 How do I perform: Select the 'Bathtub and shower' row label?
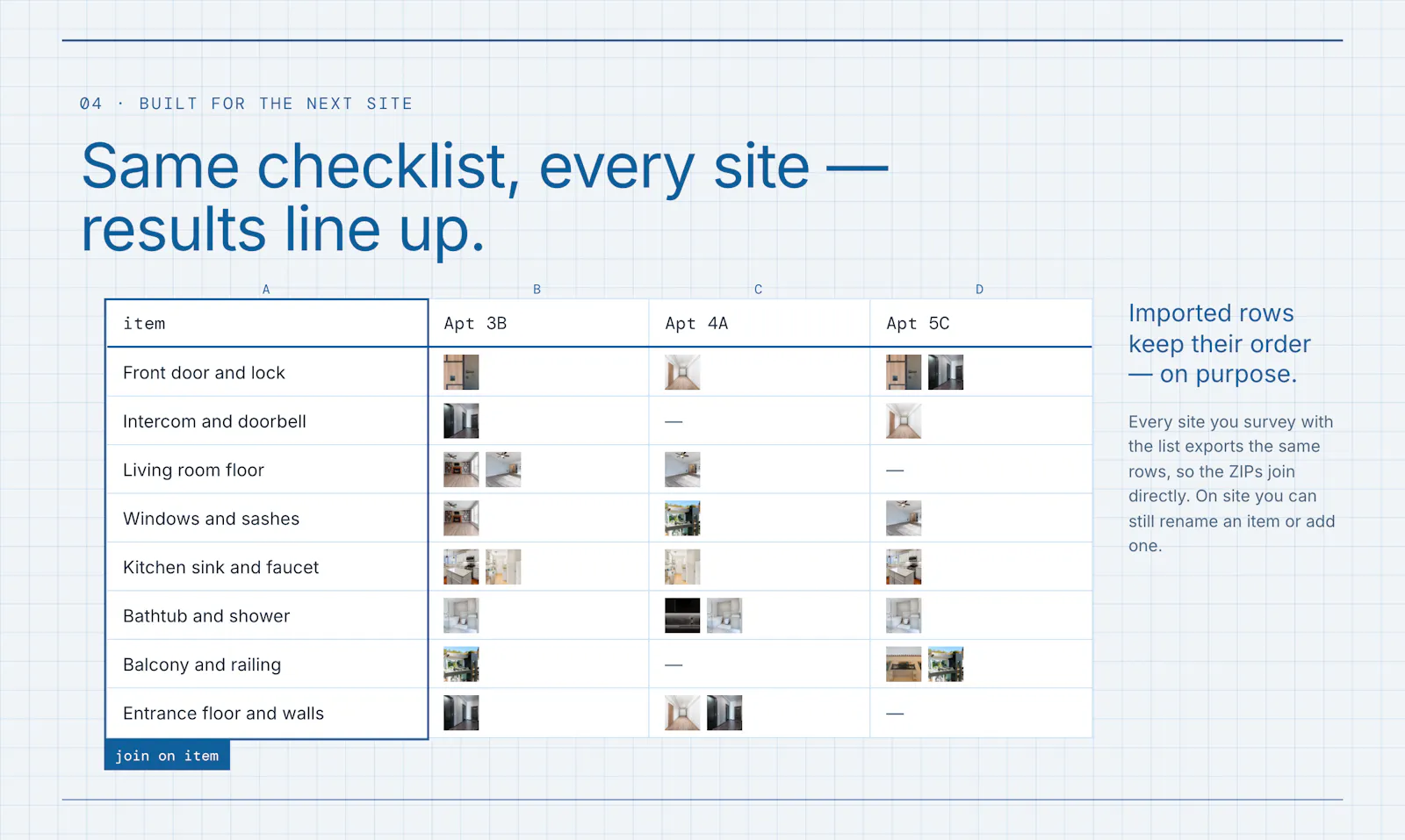[206, 616]
